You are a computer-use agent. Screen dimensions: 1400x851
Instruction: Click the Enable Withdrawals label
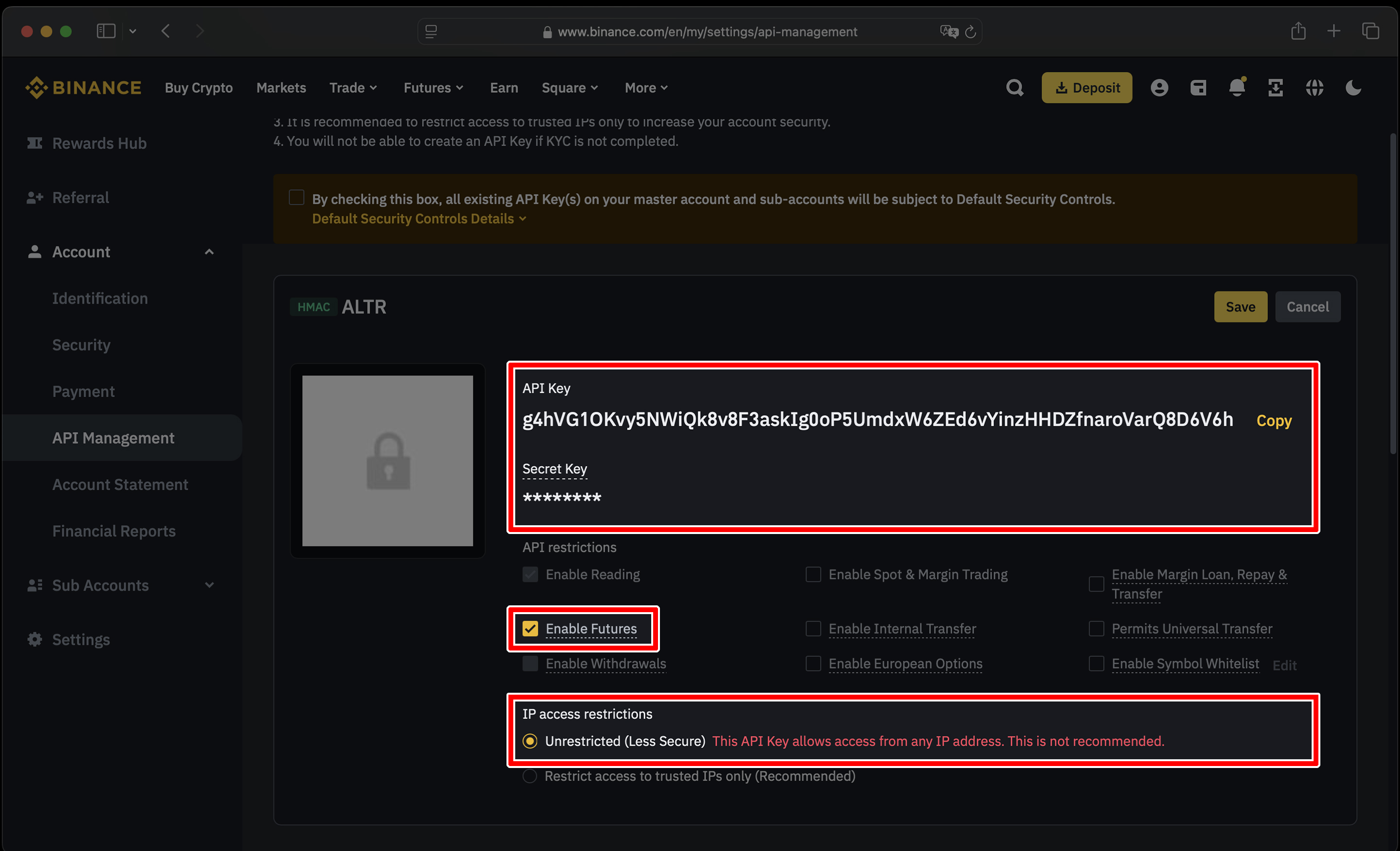click(x=606, y=664)
